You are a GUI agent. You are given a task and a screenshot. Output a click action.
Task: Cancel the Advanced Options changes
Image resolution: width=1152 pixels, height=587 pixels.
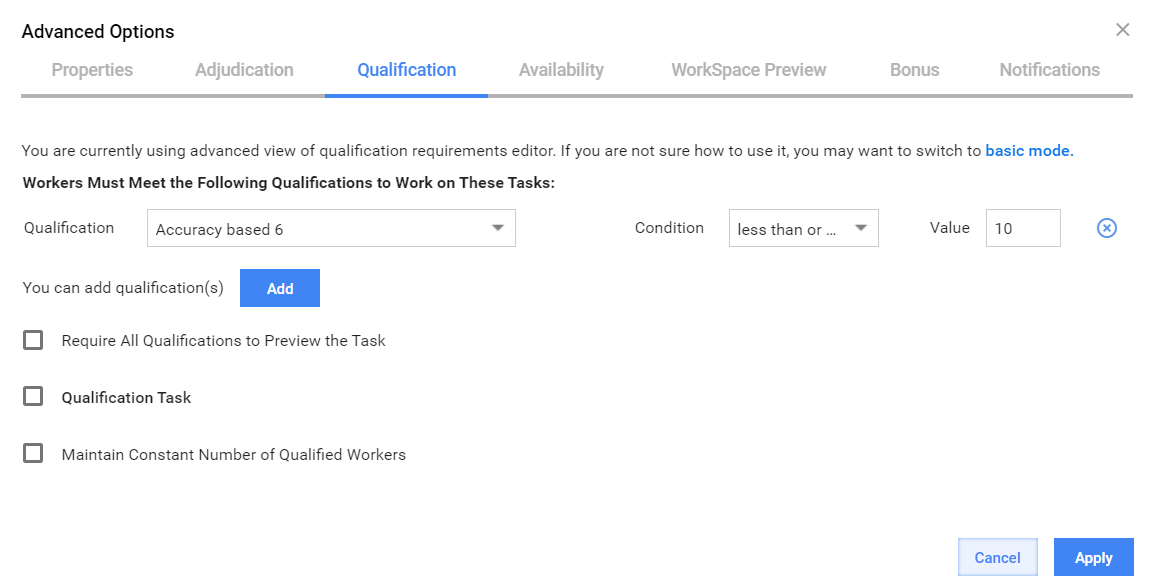997,558
